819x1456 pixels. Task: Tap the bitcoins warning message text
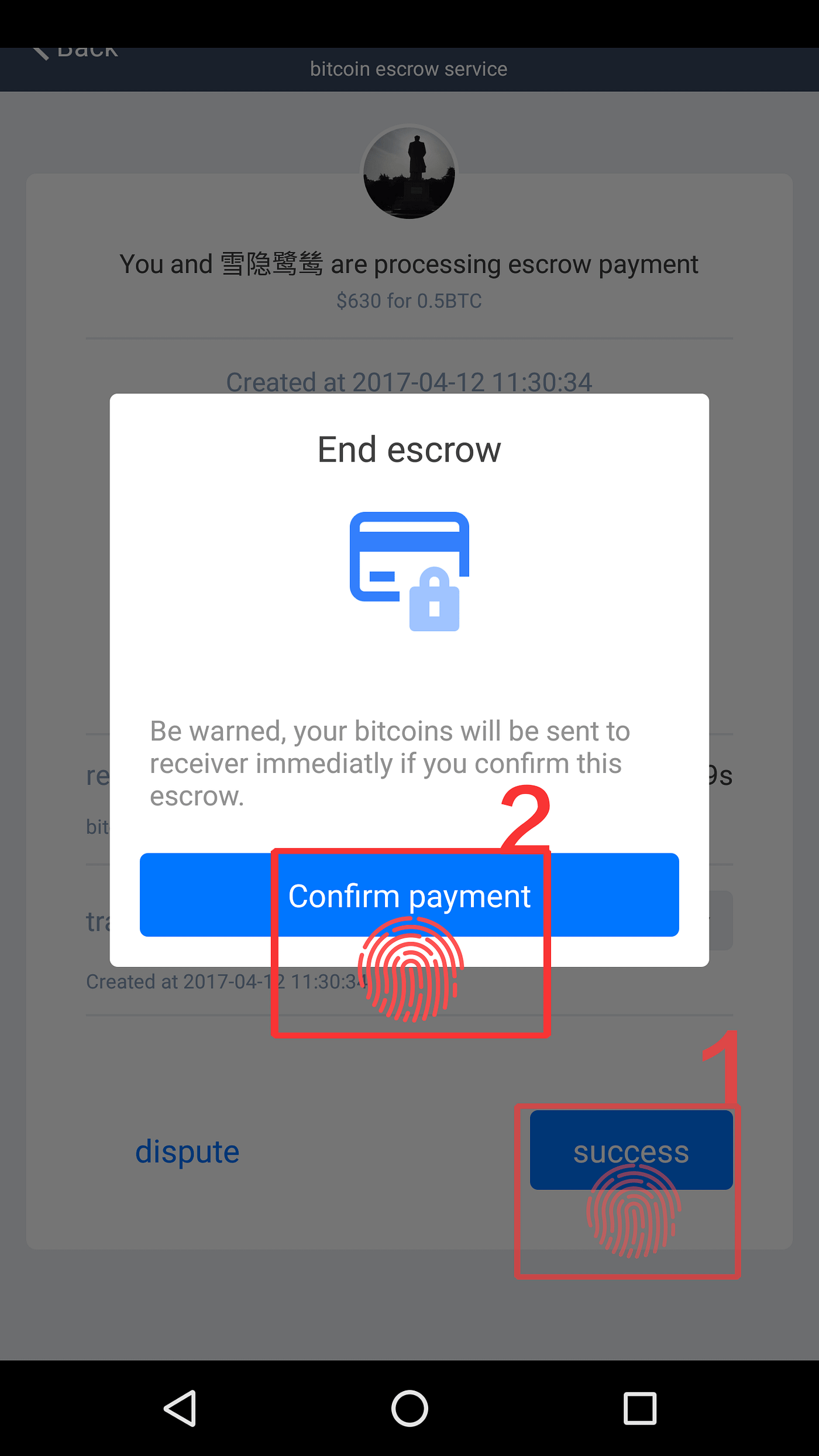pos(390,763)
